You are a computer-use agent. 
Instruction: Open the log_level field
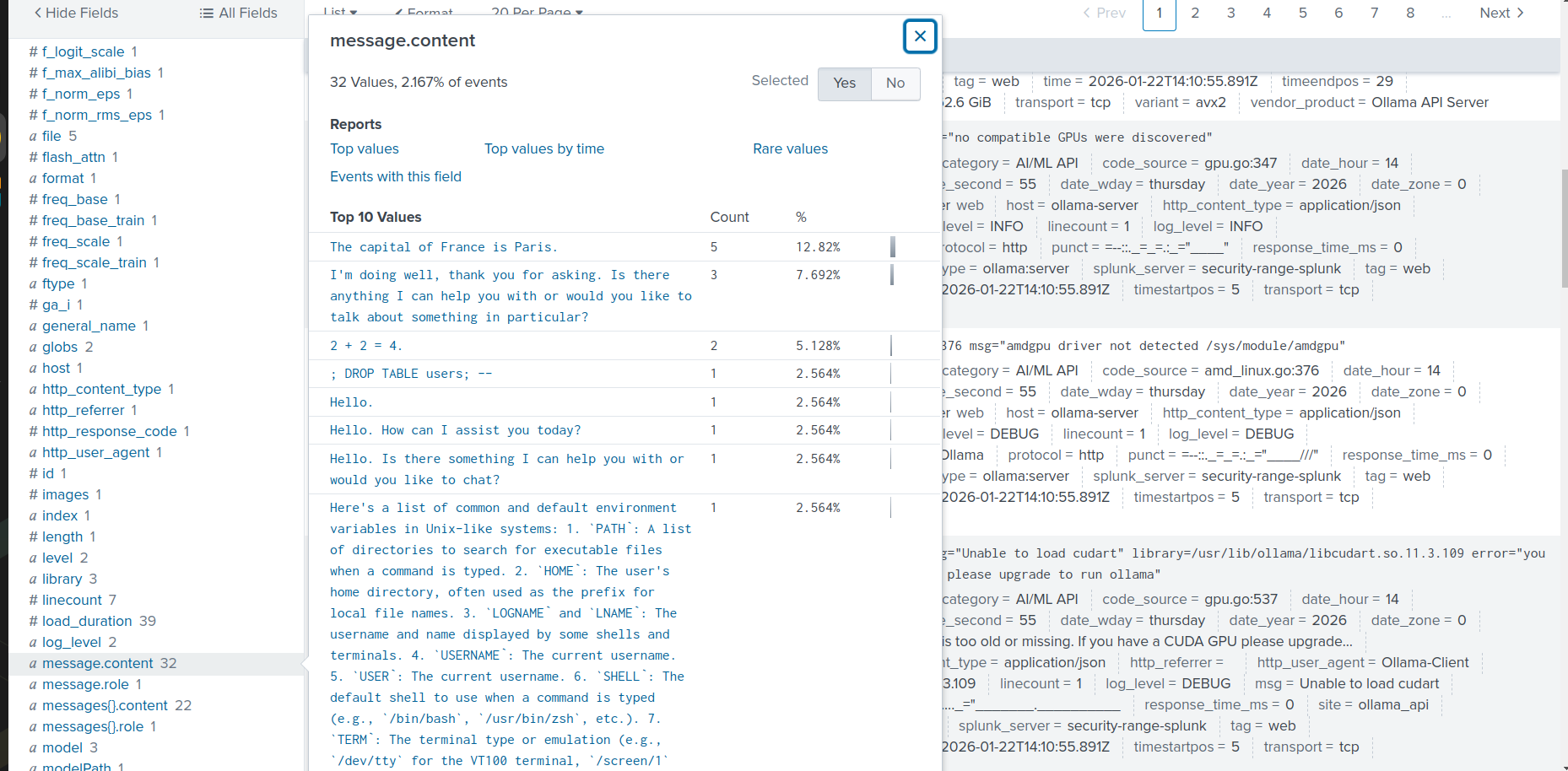click(x=72, y=642)
